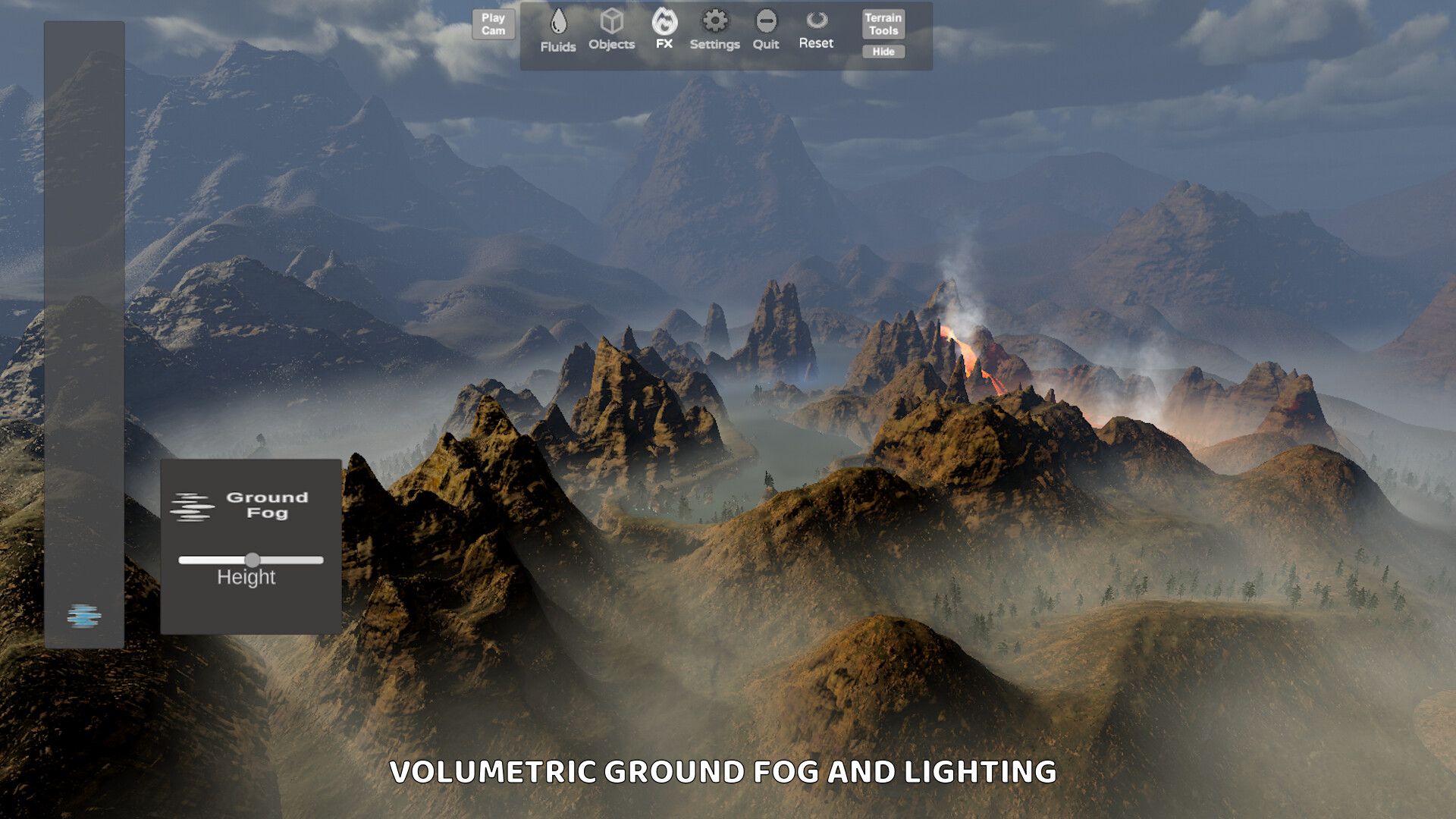Open Settings via the gear icon
This screenshot has width=1456, height=819.
tap(714, 21)
